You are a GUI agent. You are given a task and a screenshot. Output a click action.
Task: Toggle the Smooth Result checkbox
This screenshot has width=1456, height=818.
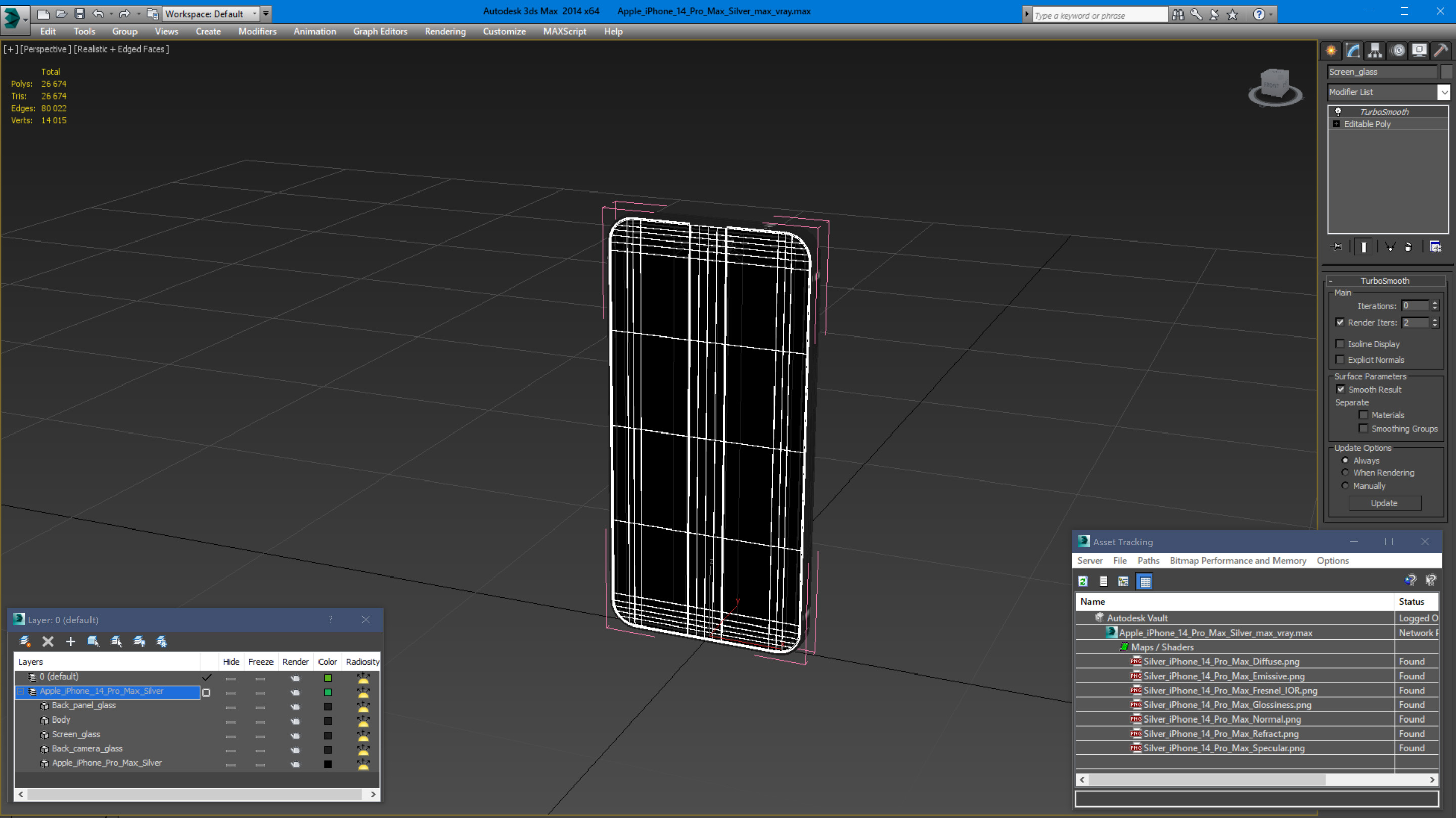[x=1341, y=389]
